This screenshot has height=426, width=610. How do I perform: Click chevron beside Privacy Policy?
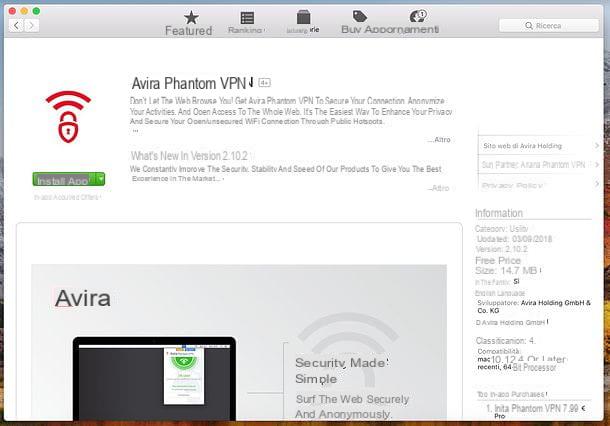point(597,183)
